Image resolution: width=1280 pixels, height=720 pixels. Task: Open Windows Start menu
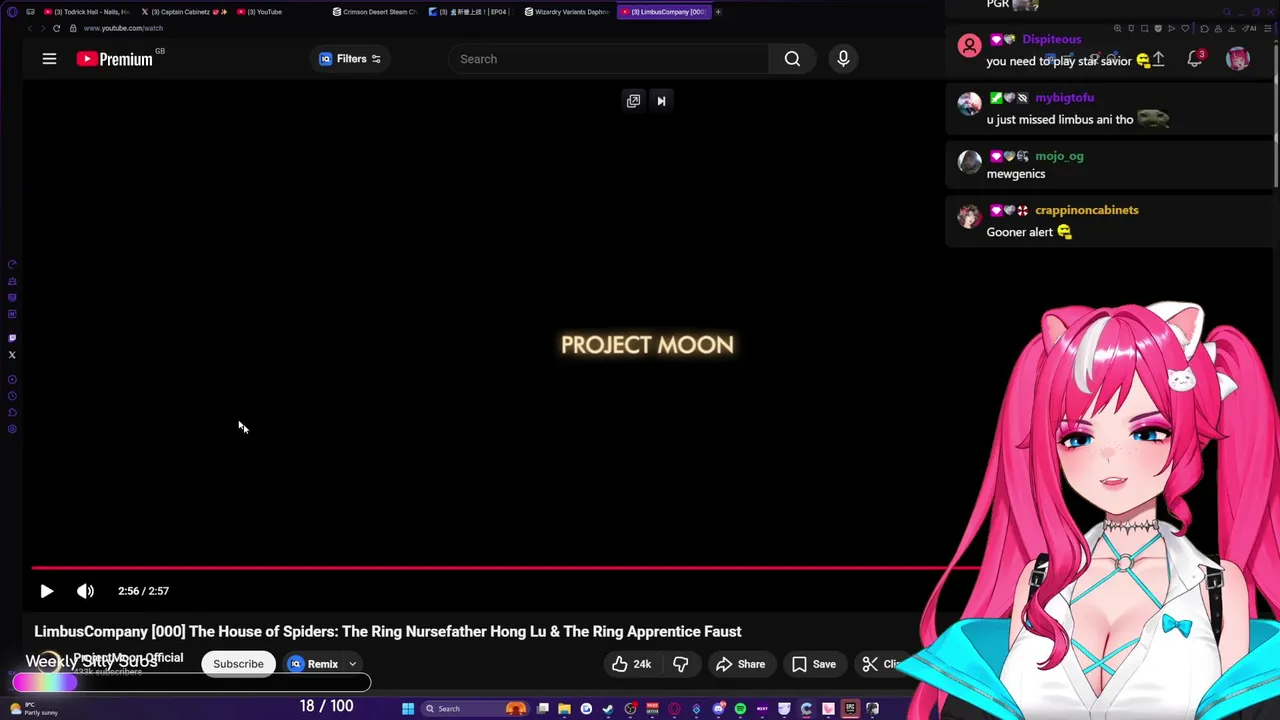click(408, 709)
